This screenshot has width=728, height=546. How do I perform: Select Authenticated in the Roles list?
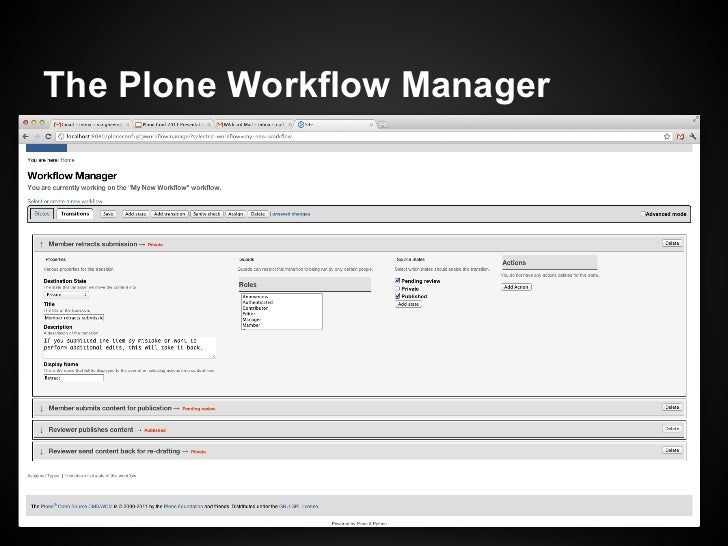258,302
